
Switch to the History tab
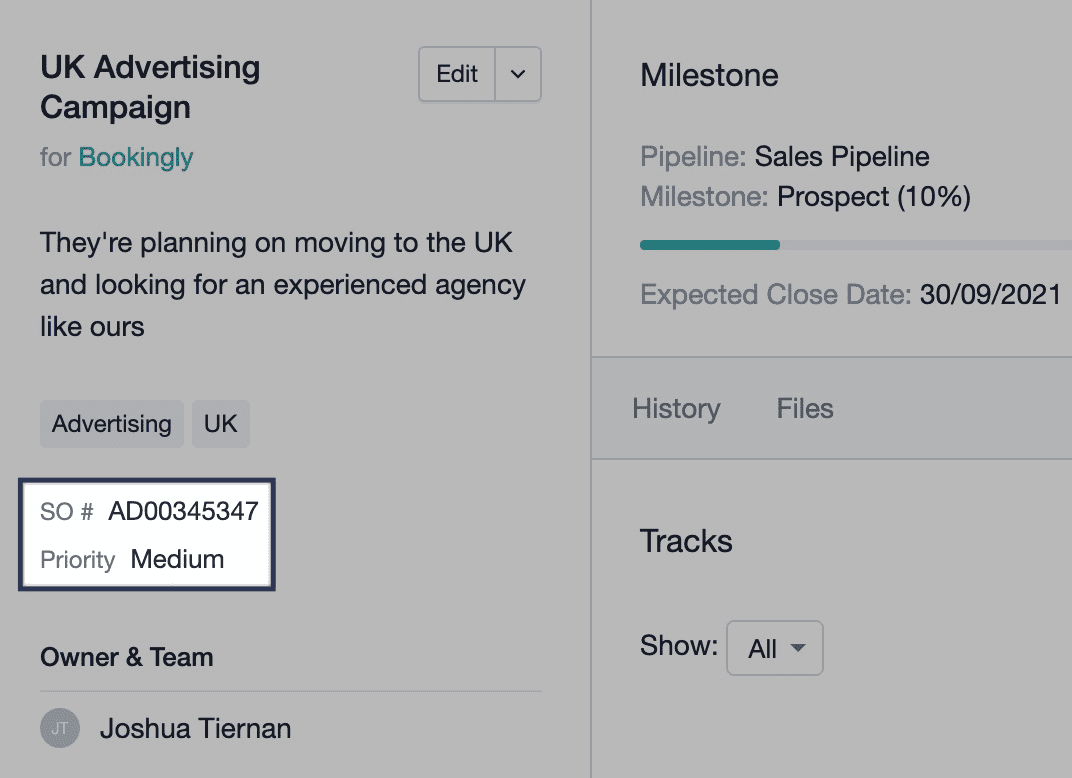pos(676,409)
